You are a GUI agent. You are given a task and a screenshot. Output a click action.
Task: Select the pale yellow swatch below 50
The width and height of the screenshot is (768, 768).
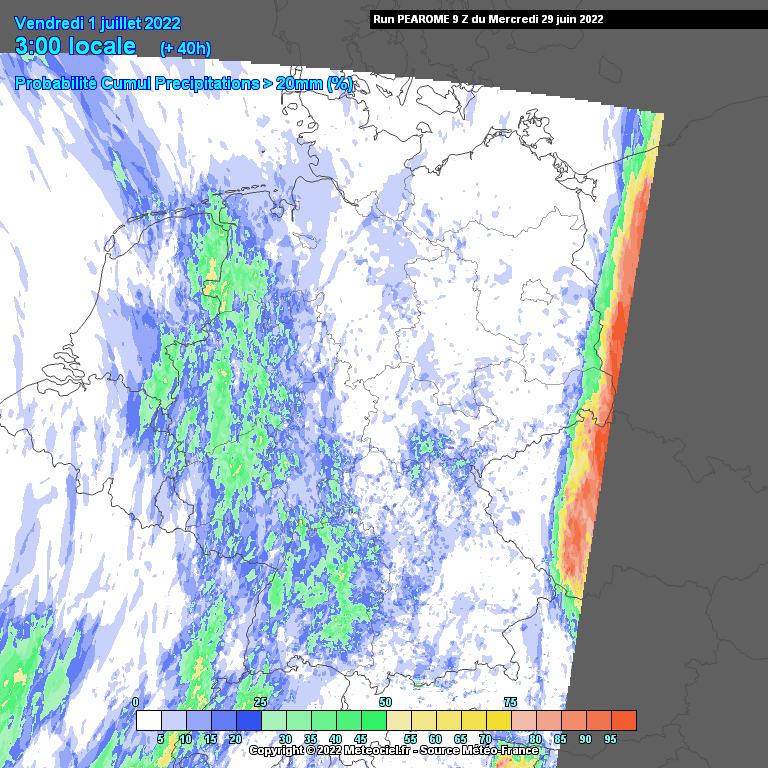coord(398,720)
